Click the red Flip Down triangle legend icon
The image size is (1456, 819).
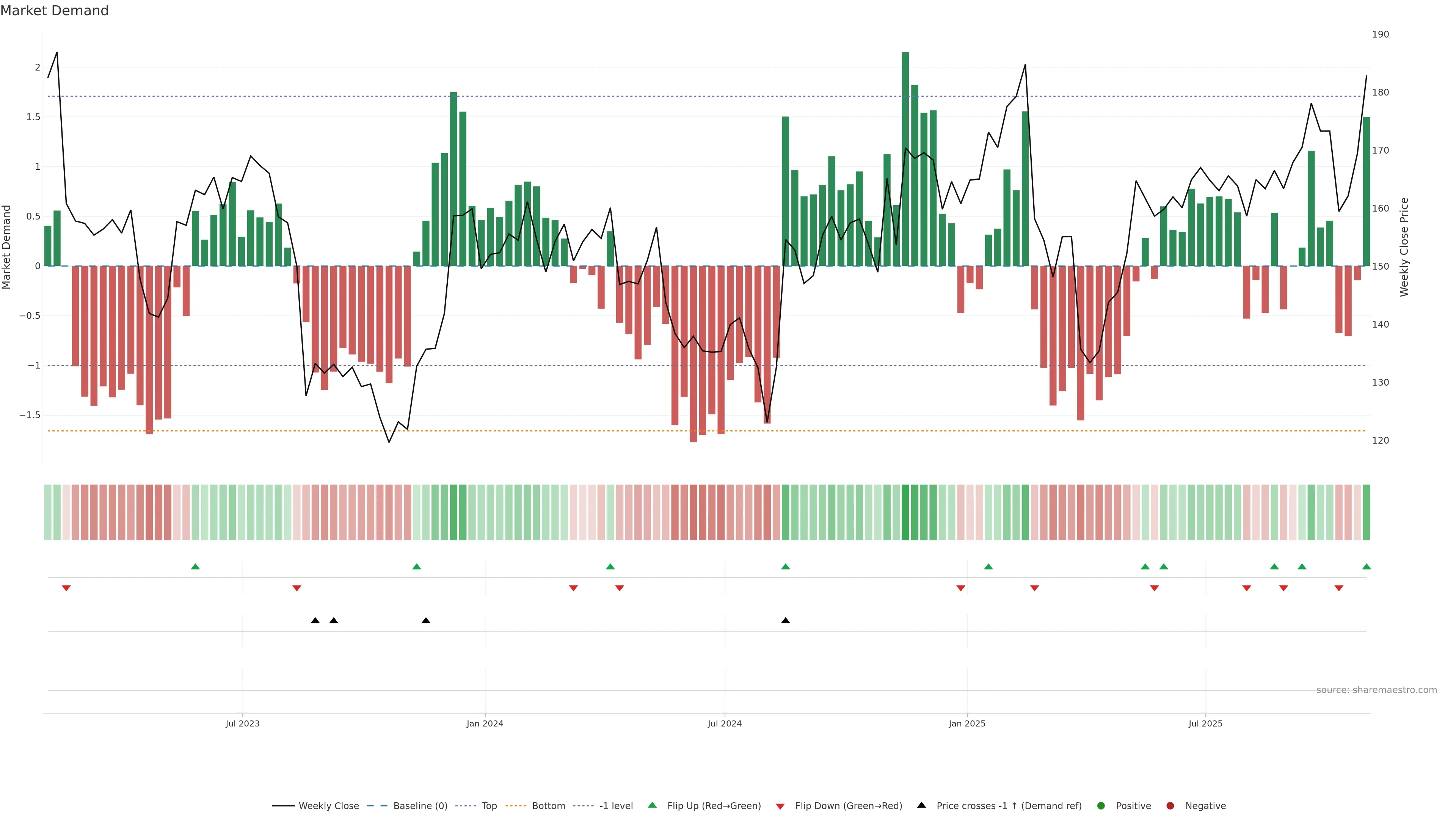point(780,806)
